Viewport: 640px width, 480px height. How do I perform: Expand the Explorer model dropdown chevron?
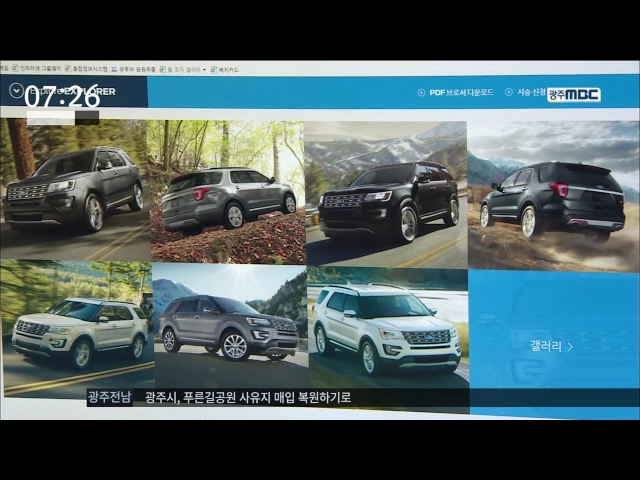point(16,91)
